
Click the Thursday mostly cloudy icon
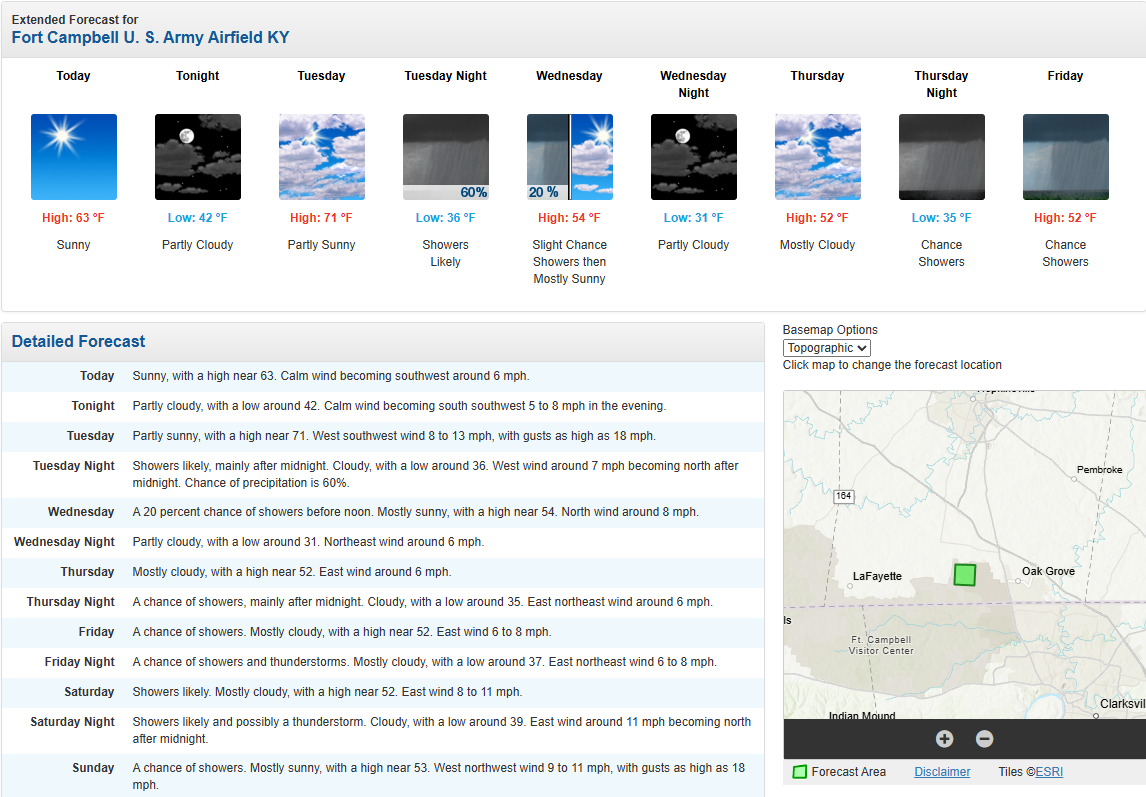818,157
